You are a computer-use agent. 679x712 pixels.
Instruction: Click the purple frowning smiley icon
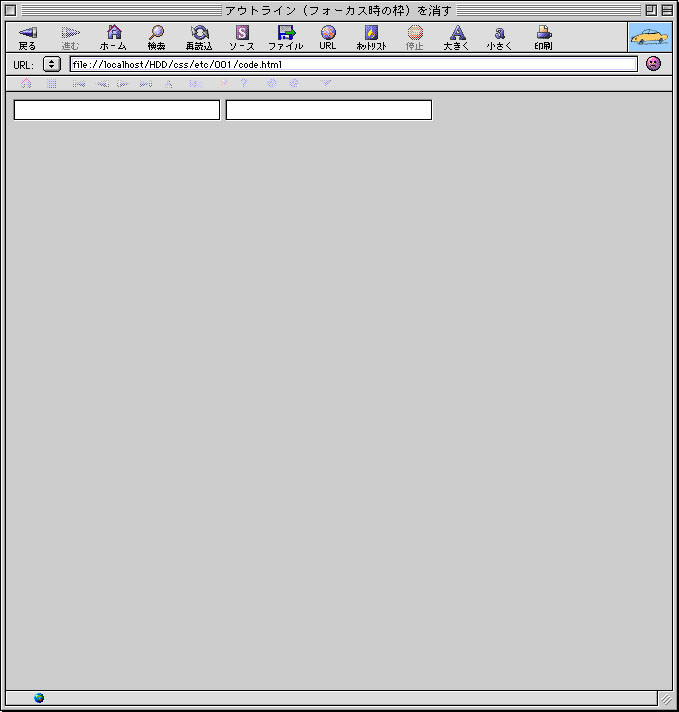coord(654,63)
